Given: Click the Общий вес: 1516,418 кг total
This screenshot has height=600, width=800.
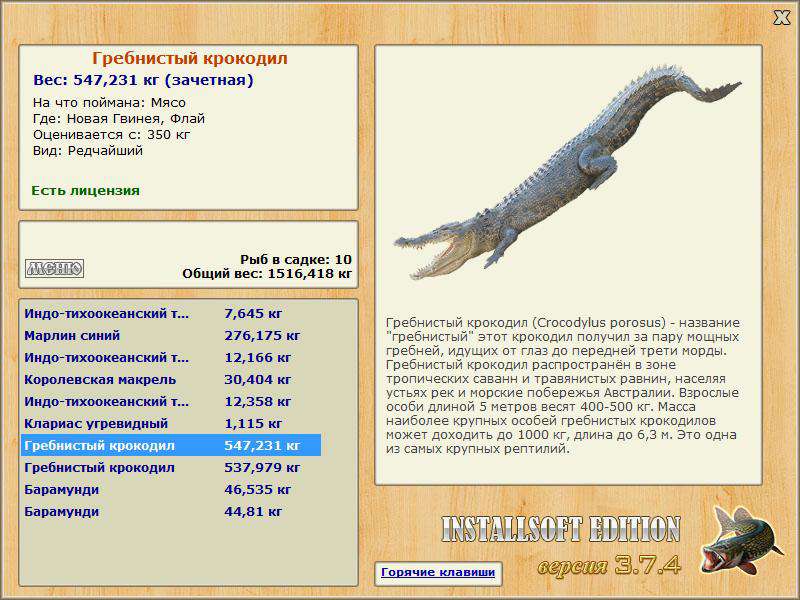Looking at the screenshot, I should (267, 274).
